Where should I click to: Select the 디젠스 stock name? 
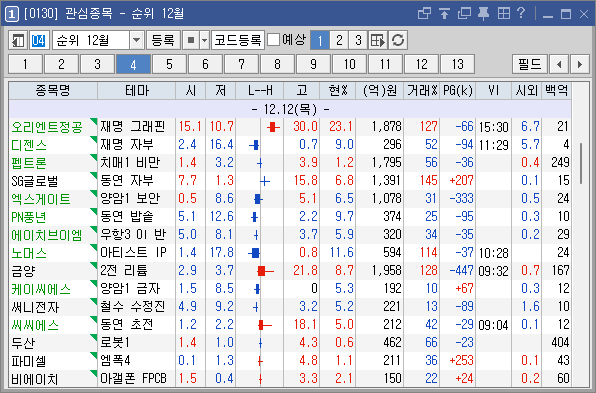click(x=29, y=145)
